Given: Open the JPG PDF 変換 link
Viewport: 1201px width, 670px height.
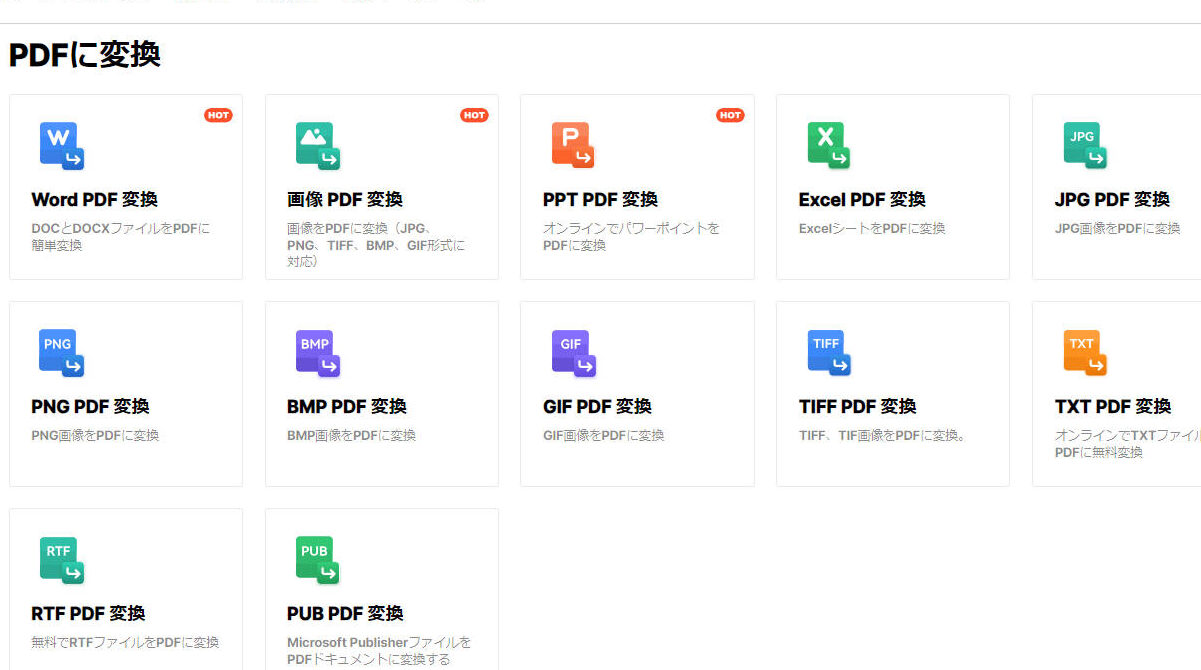Looking at the screenshot, I should [x=1112, y=200].
